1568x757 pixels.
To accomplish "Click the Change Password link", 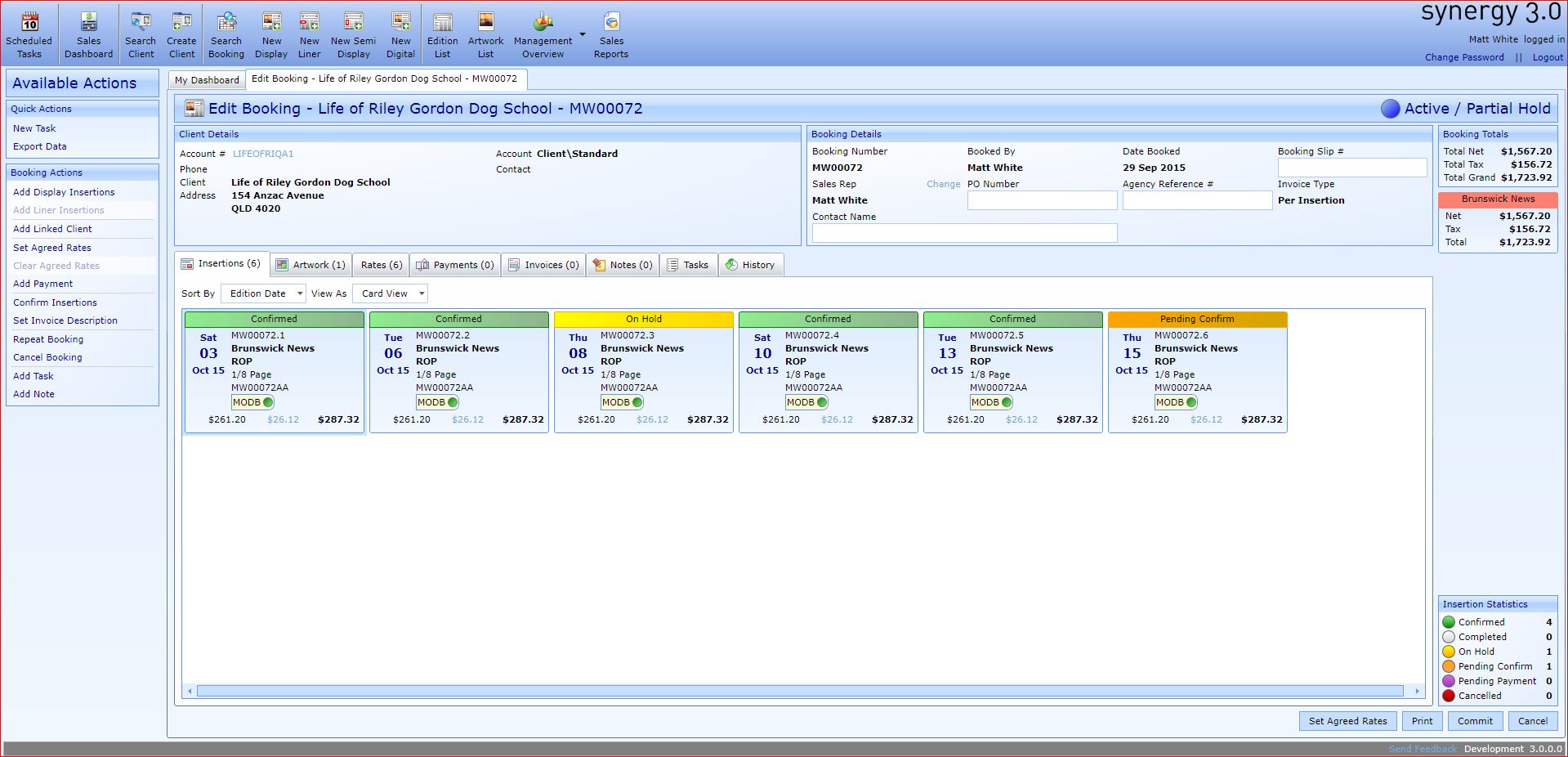I will coord(1464,57).
